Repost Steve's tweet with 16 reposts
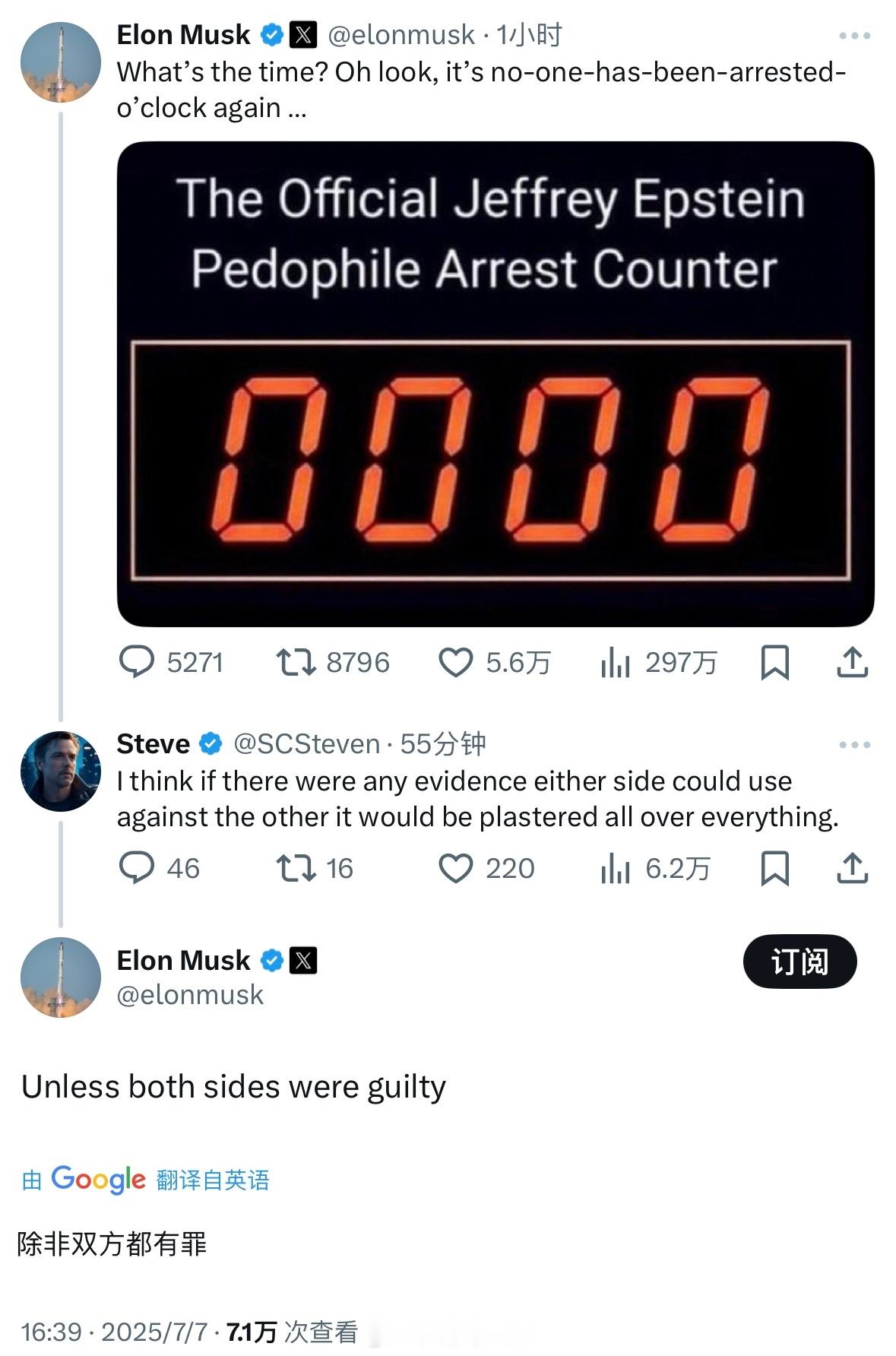The image size is (896, 1356). pyautogui.click(x=315, y=868)
